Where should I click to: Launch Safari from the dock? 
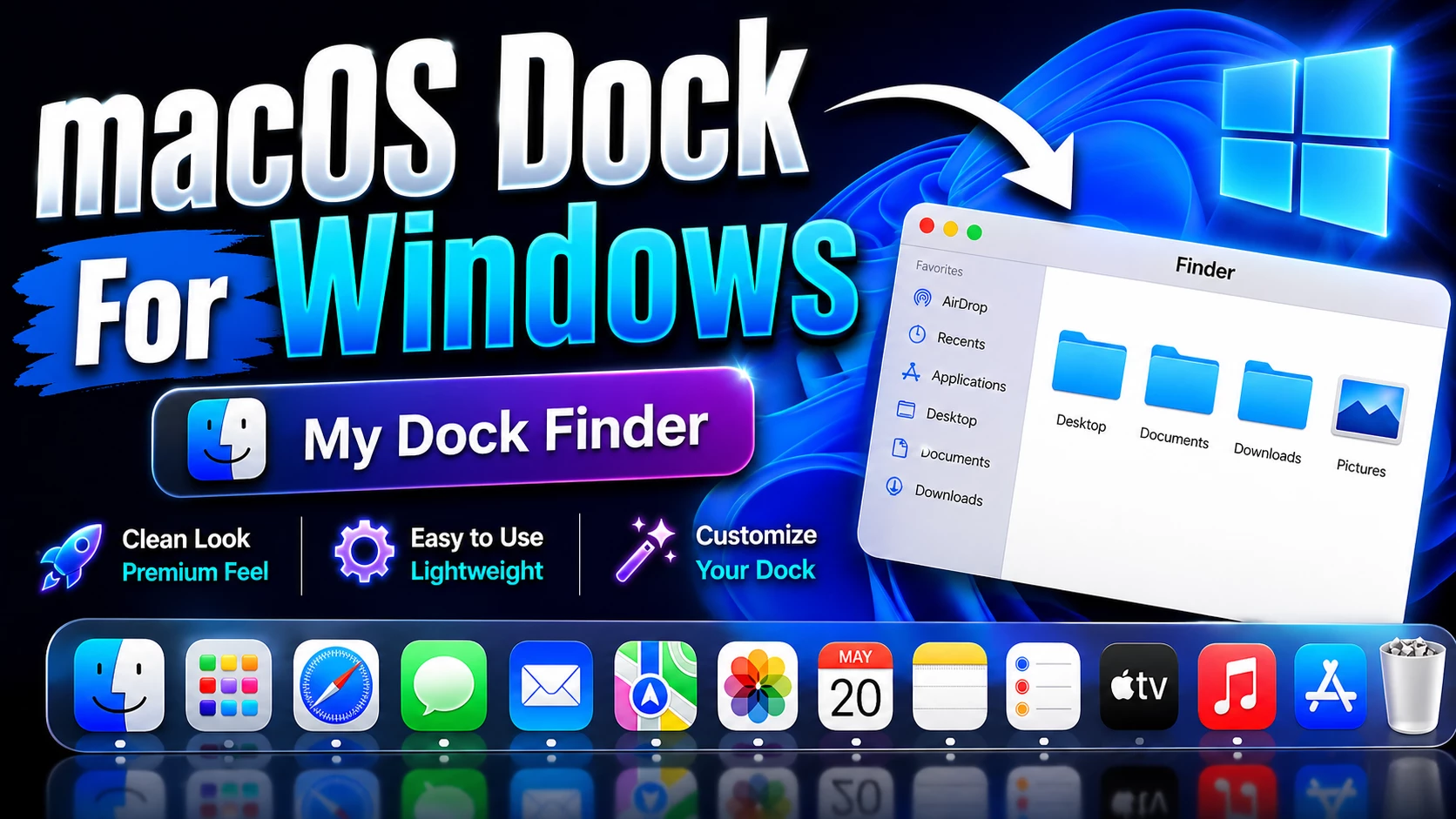pos(336,685)
